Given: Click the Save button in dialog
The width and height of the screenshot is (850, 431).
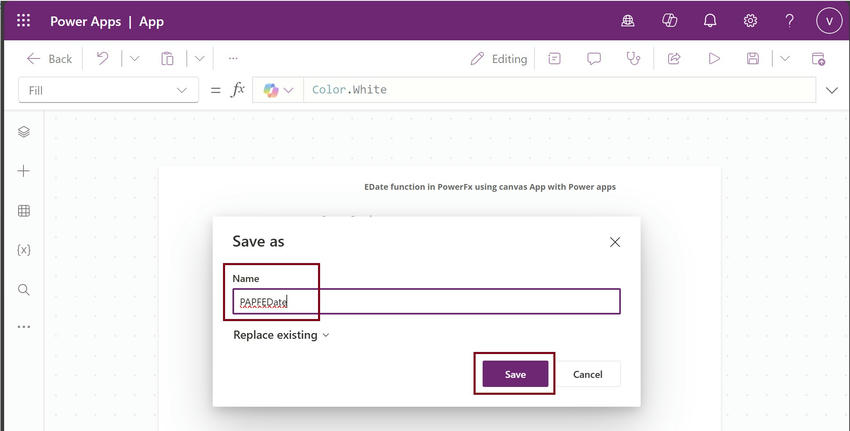Looking at the screenshot, I should [515, 374].
